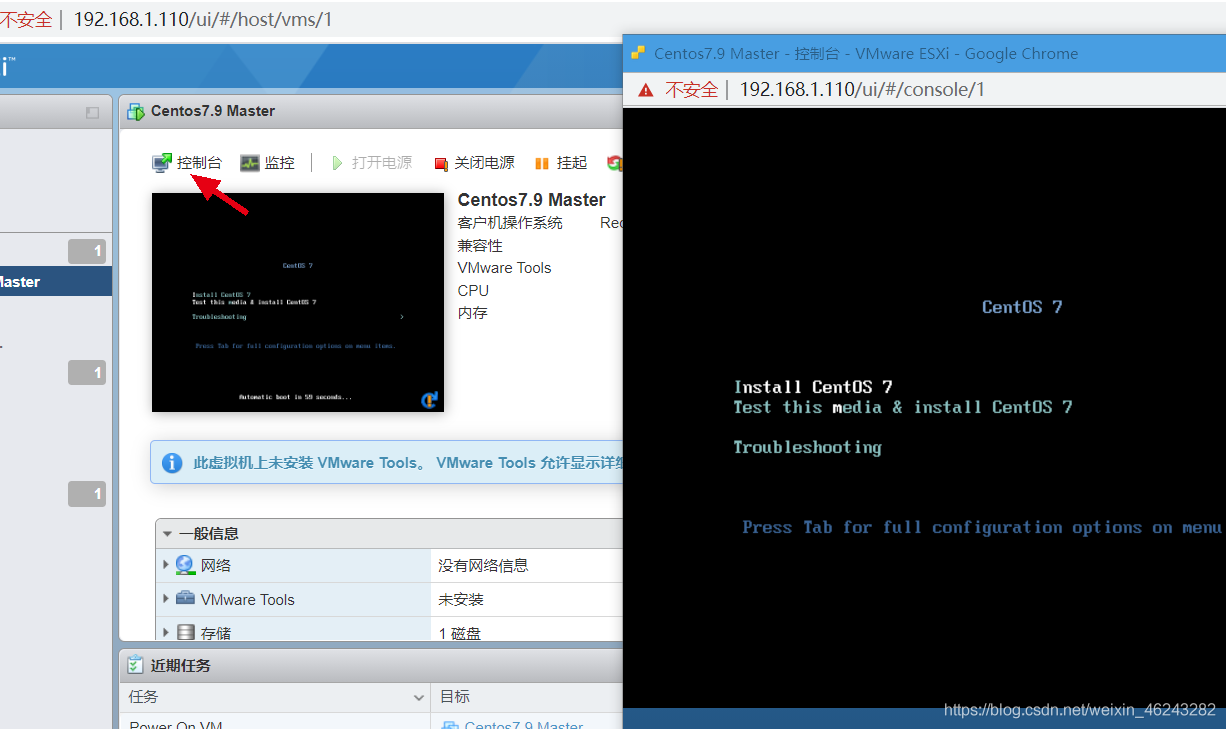
Task: Click the Recent tasks (近期任务) panel icon
Action: tap(135, 665)
